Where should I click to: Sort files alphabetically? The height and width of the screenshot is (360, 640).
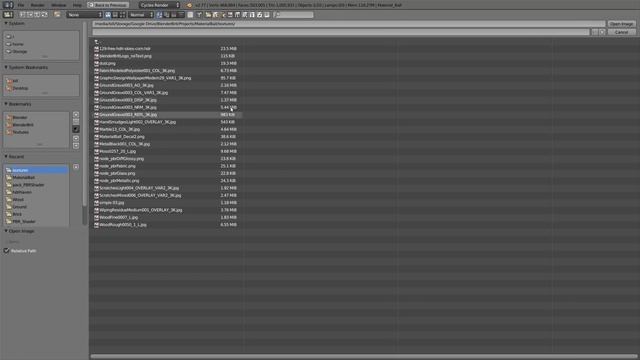coord(159,15)
